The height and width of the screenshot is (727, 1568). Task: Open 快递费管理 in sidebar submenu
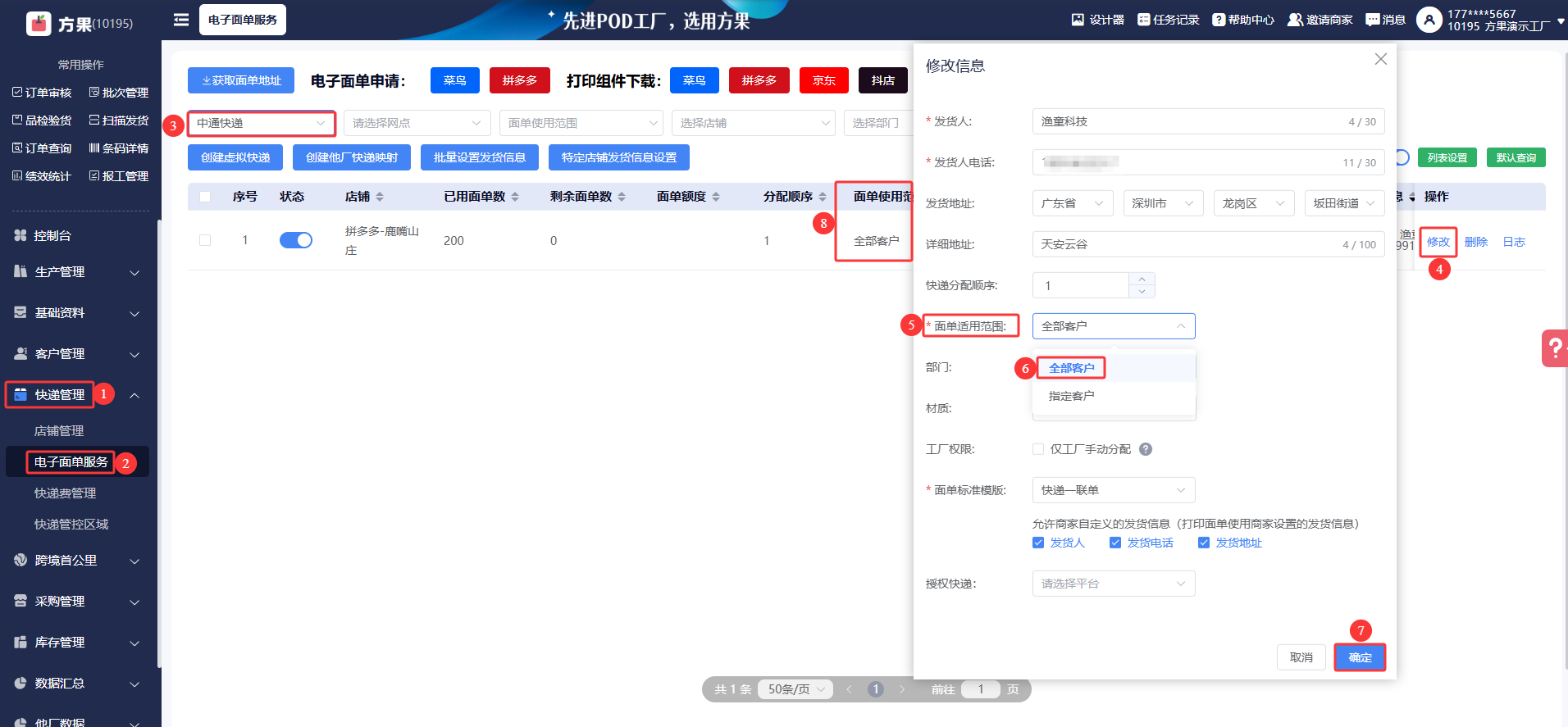coord(66,493)
